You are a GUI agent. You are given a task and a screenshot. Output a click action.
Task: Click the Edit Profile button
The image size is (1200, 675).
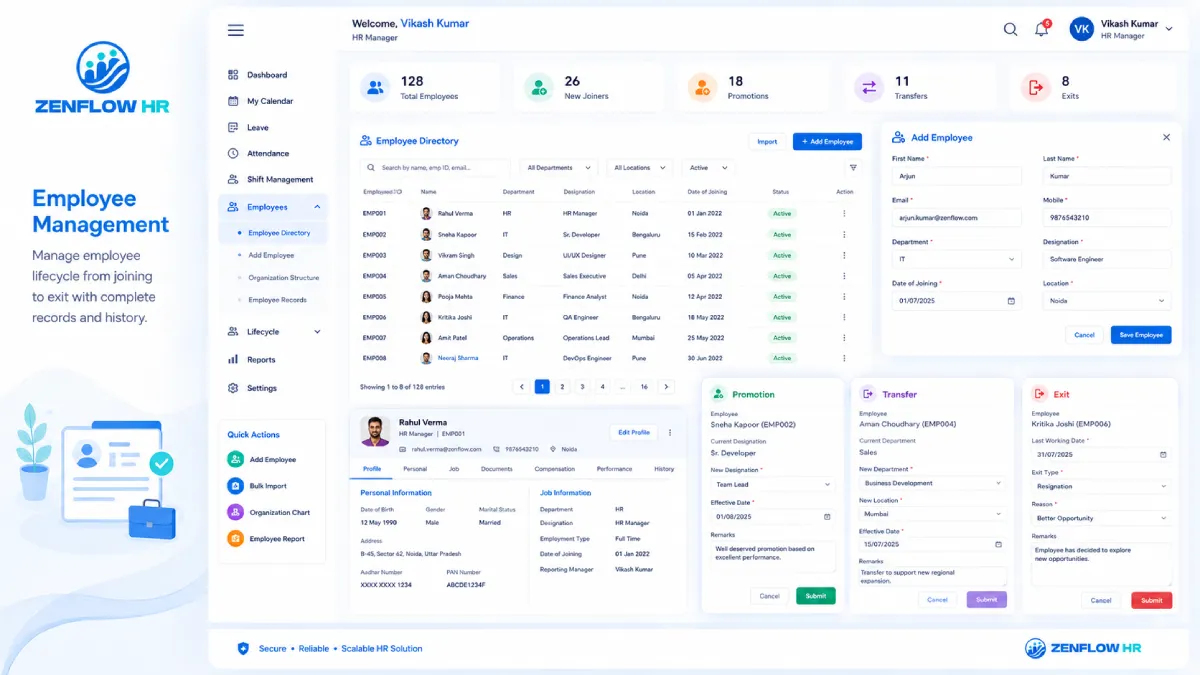tap(634, 433)
